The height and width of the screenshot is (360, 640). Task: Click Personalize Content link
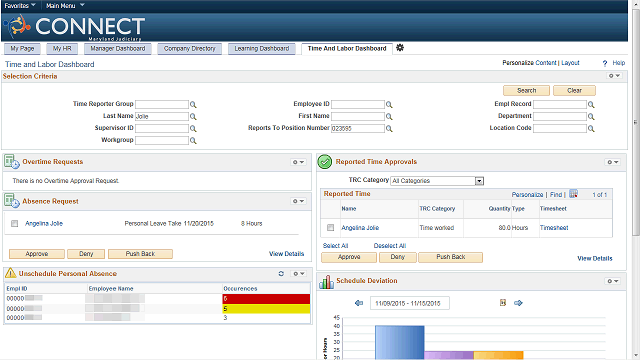coord(529,63)
